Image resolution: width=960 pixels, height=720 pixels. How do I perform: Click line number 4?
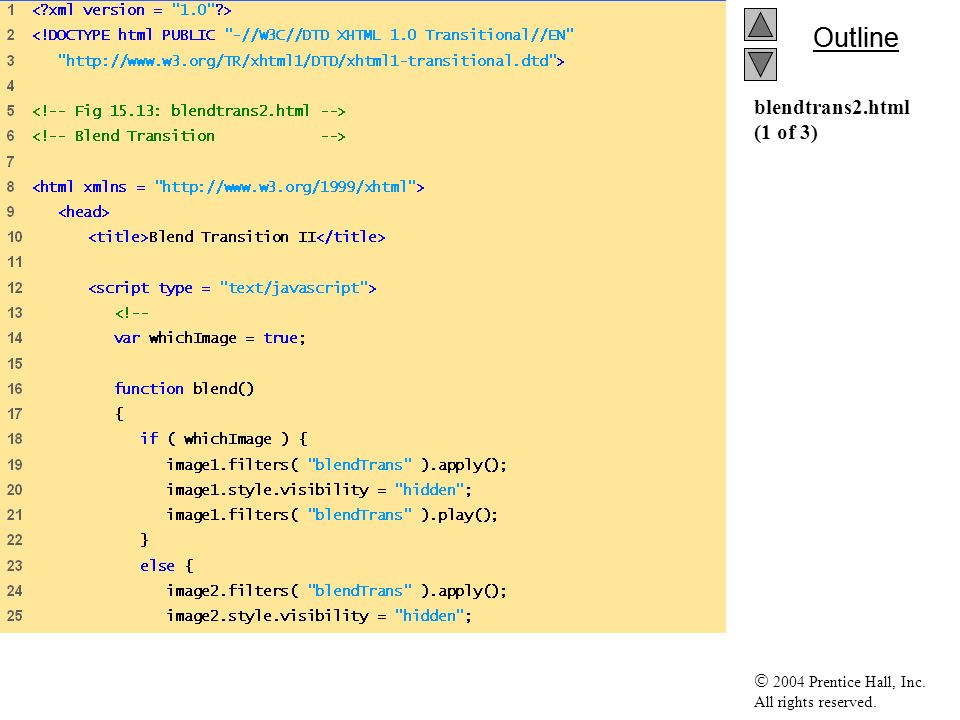pyautogui.click(x=10, y=86)
